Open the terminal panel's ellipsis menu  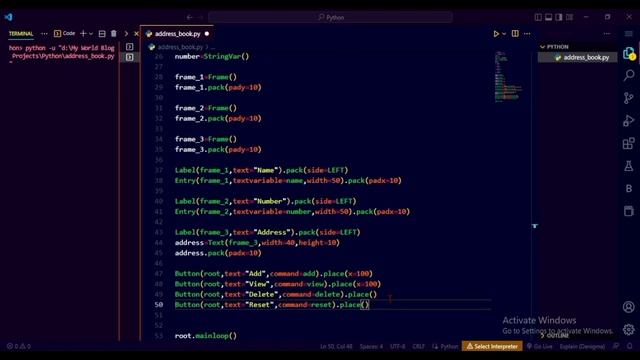tap(44, 33)
